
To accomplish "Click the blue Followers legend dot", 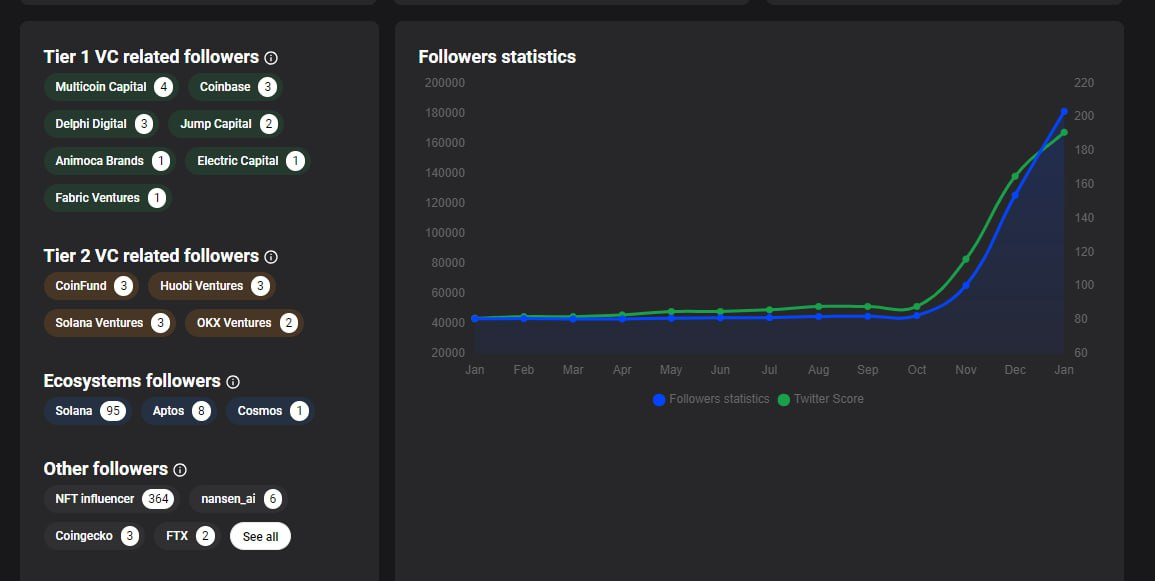I will [x=659, y=400].
